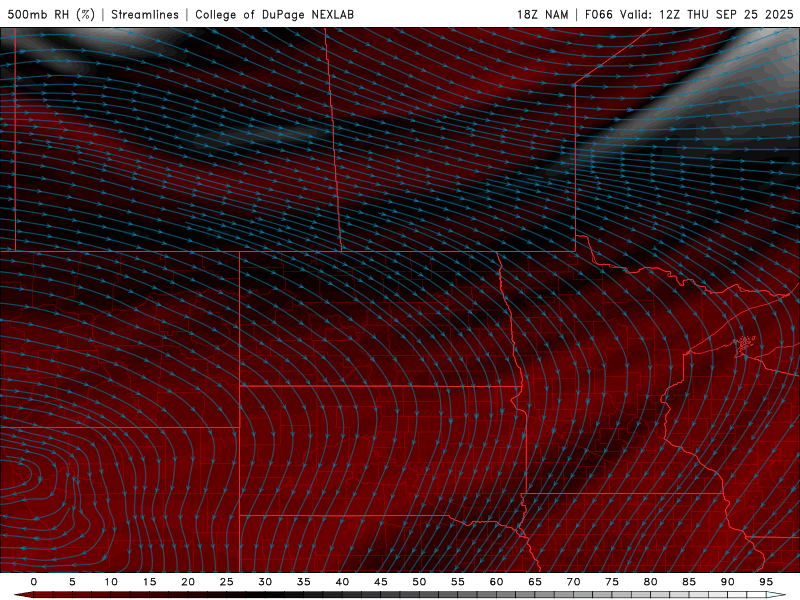
Task: Click the 35 label on colorbar
Action: click(x=304, y=582)
